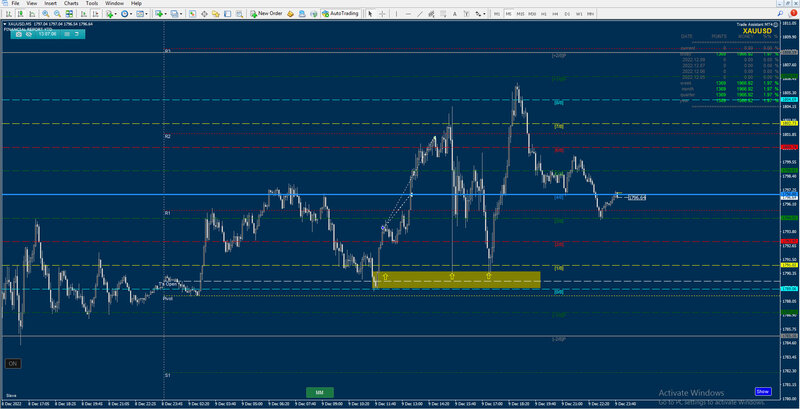The width and height of the screenshot is (800, 409).
Task: Open the arrows objects dropdown
Action: click(x=480, y=14)
